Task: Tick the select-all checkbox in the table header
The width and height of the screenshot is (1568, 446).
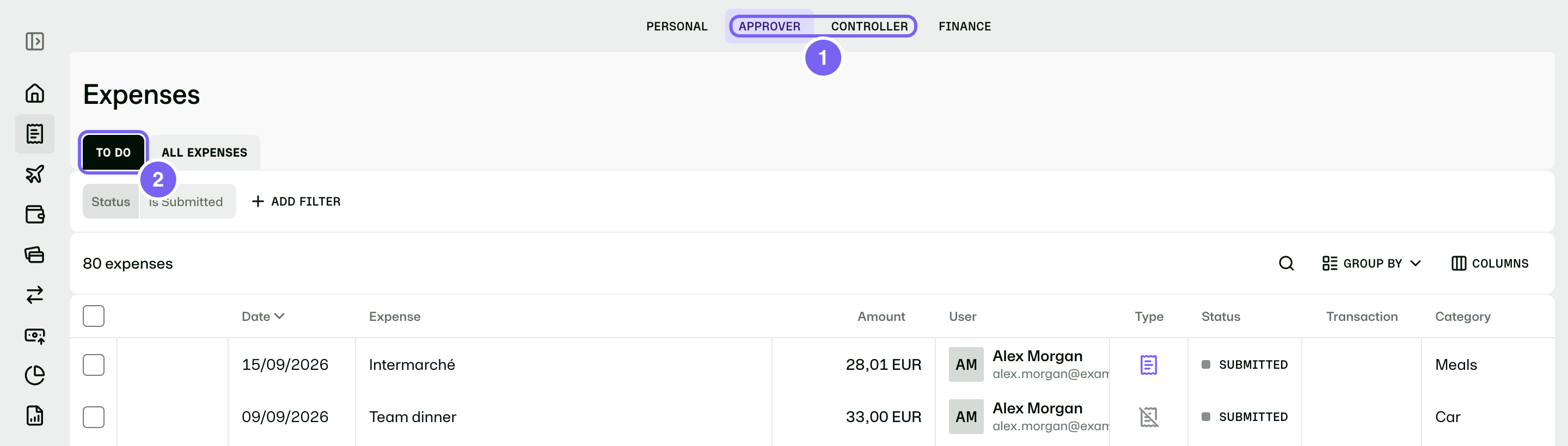Action: pos(94,316)
